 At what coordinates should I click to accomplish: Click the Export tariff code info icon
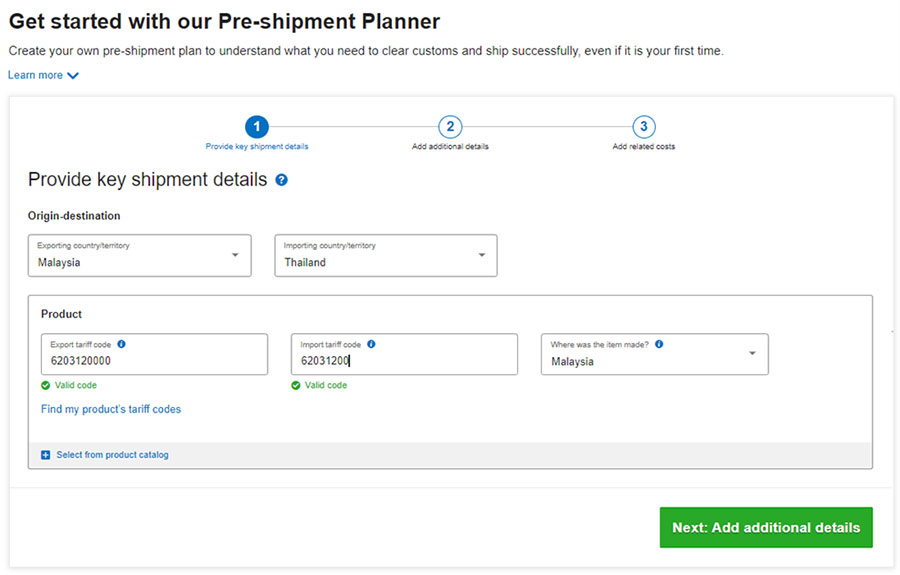tap(121, 344)
